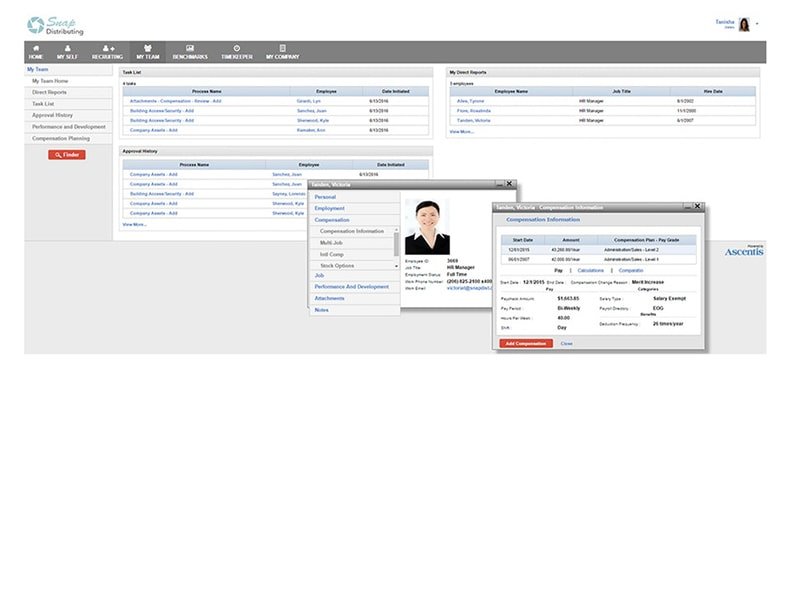Viewport: 800px width, 600px height.
Task: Expand the Job section in the employee popup
Action: [319, 276]
